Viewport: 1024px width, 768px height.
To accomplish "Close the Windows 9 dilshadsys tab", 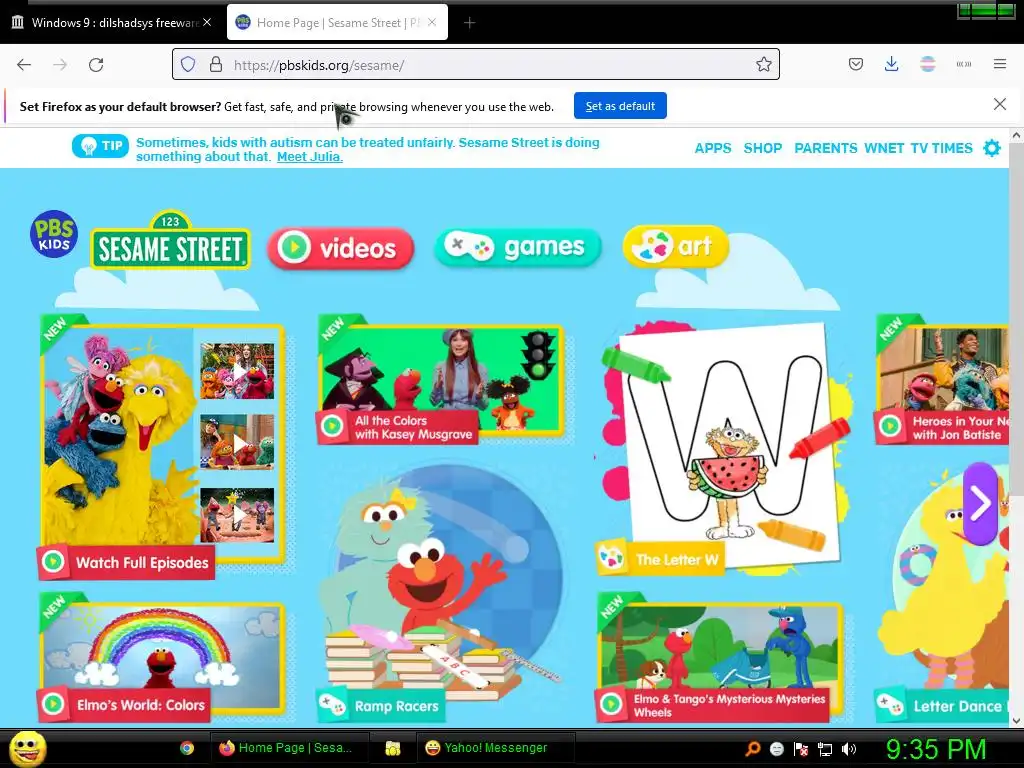I will [207, 22].
